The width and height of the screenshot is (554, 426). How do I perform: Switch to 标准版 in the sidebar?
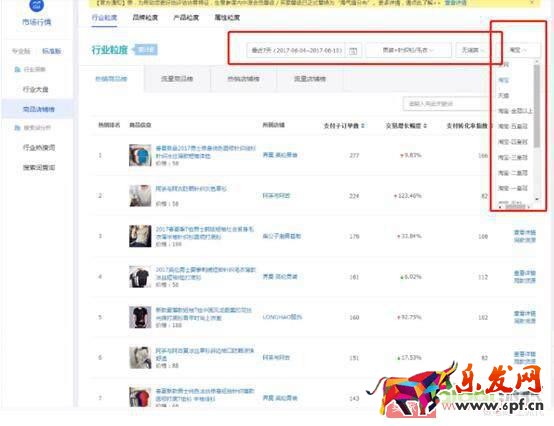(x=52, y=51)
